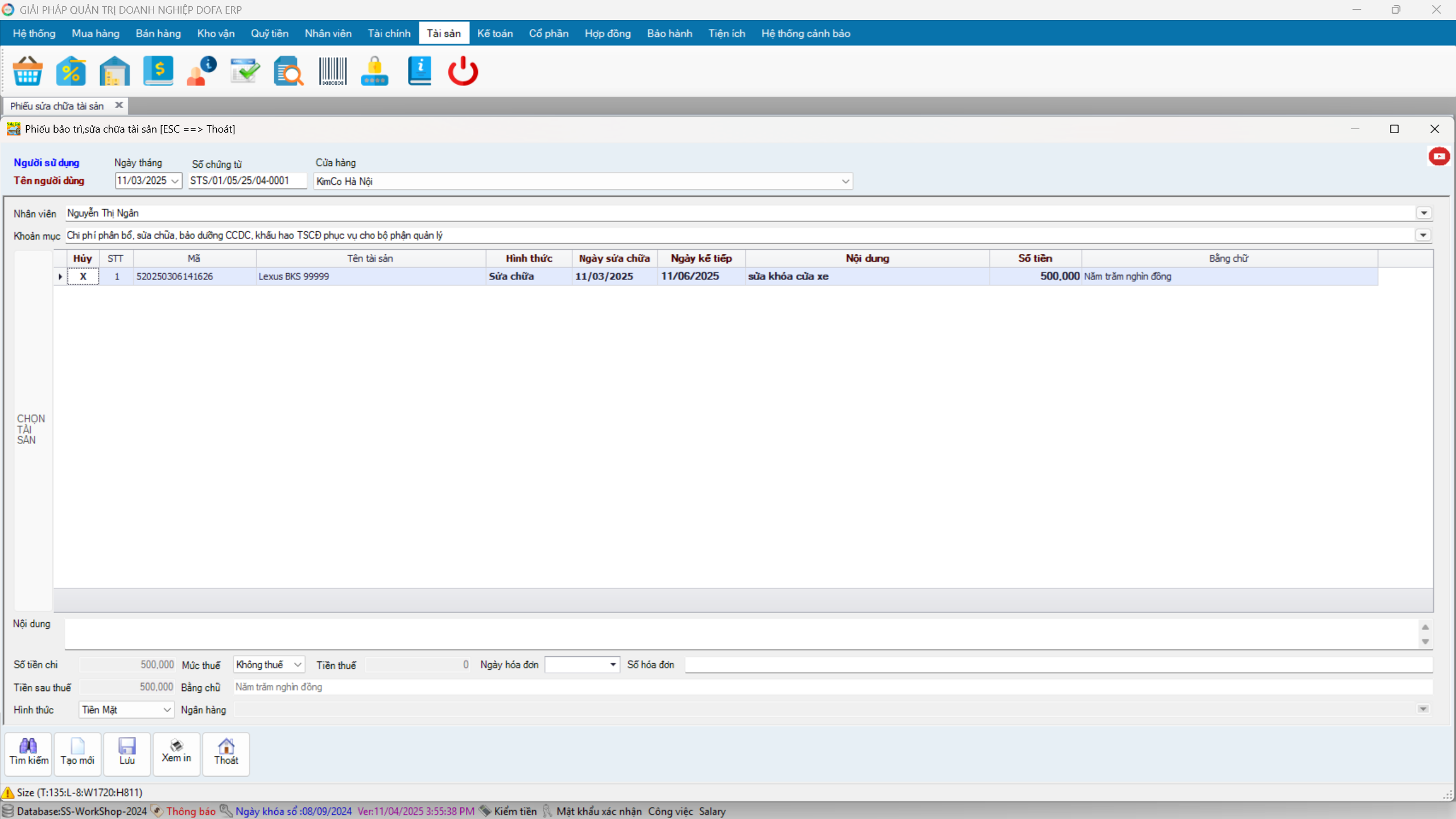Click the Xem in print preview button
This screenshot has width=1456, height=819.
176,754
